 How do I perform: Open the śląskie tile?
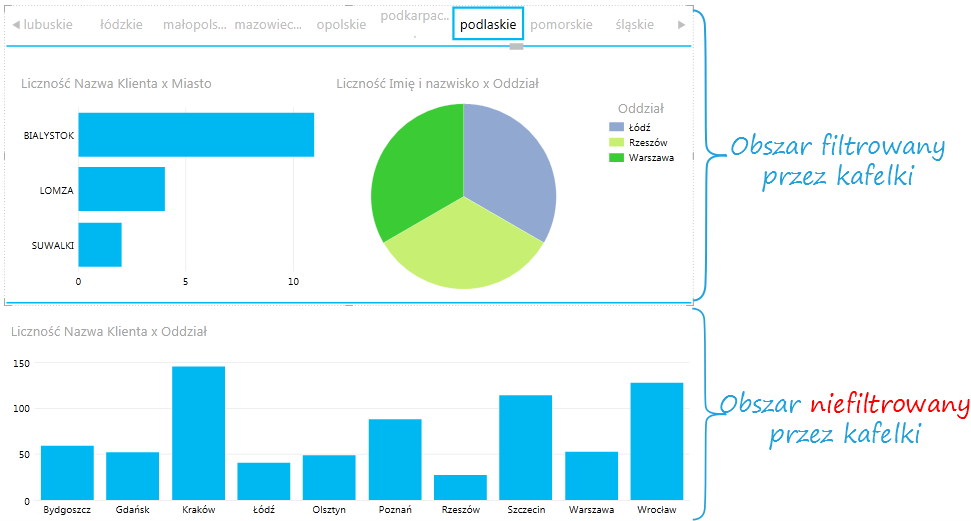click(x=635, y=24)
